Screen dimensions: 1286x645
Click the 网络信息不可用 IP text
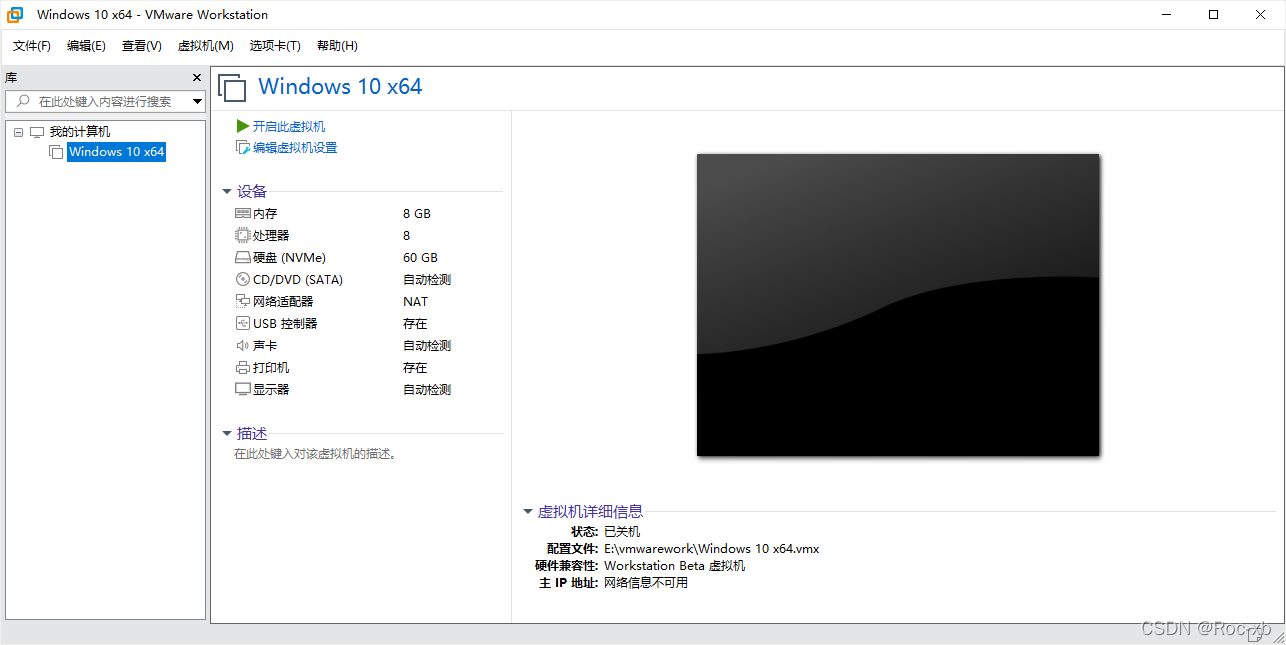coord(646,583)
